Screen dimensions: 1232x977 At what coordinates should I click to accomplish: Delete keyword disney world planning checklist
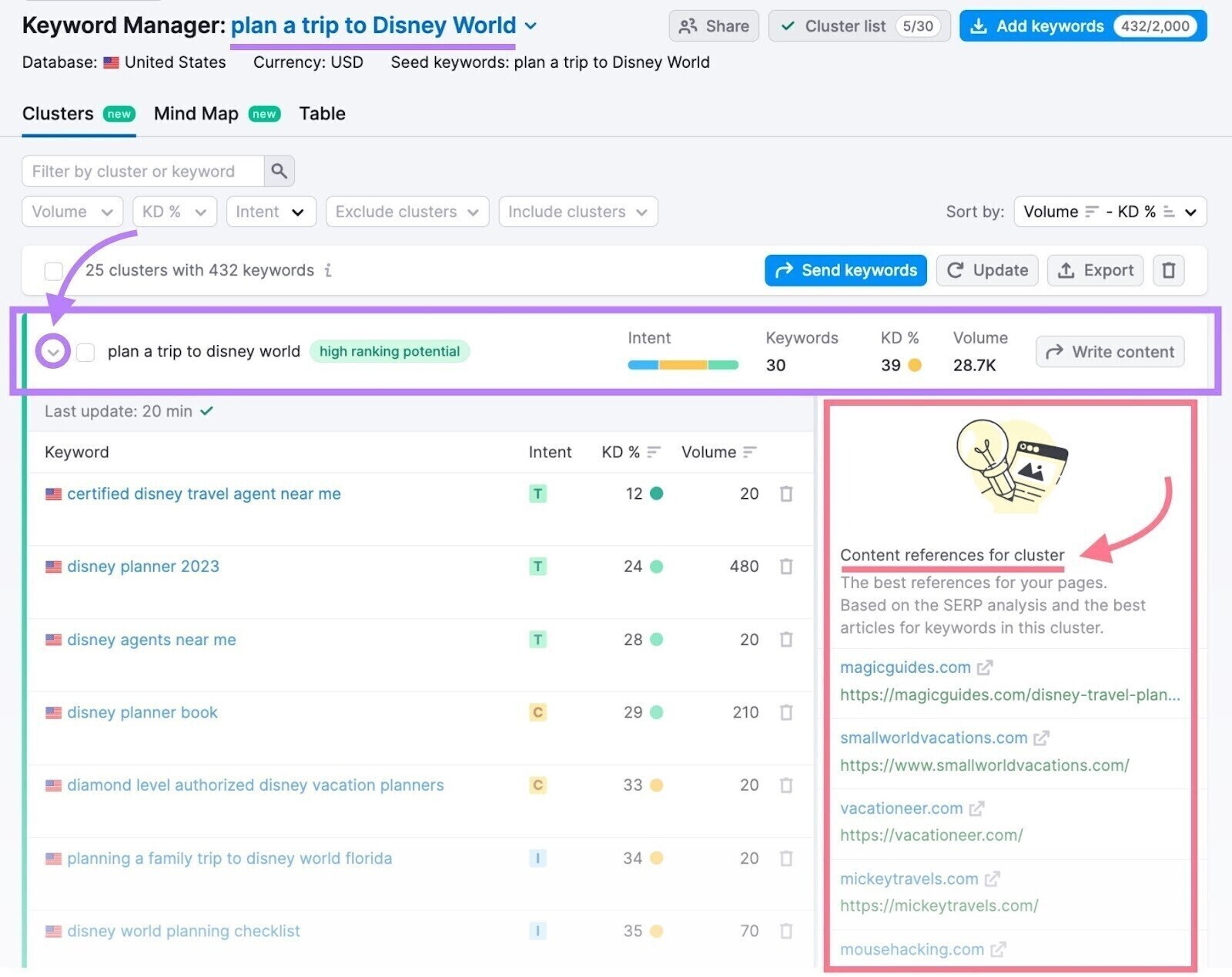pos(786,931)
